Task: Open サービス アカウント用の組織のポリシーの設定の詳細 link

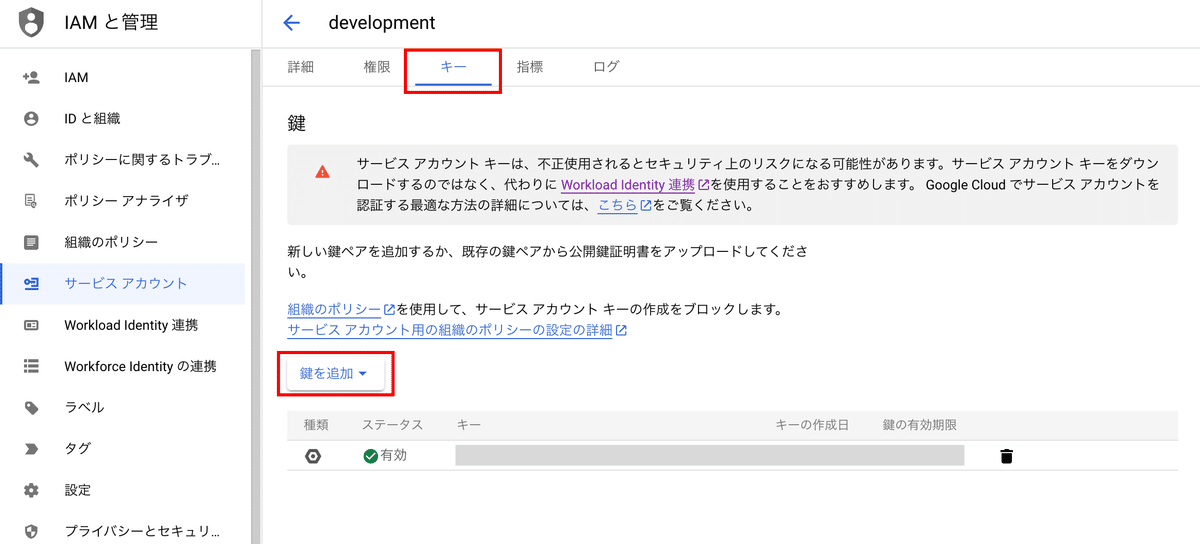Action: tap(449, 331)
